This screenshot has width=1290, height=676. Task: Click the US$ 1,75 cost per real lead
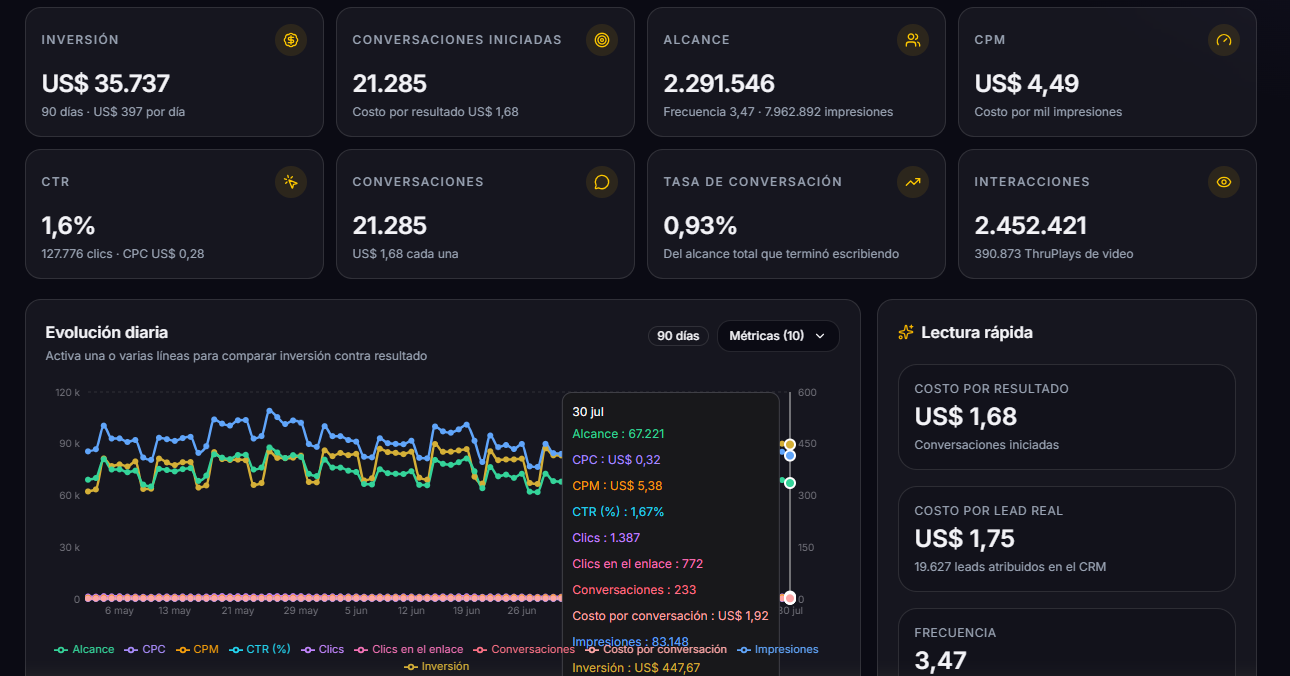[965, 538]
